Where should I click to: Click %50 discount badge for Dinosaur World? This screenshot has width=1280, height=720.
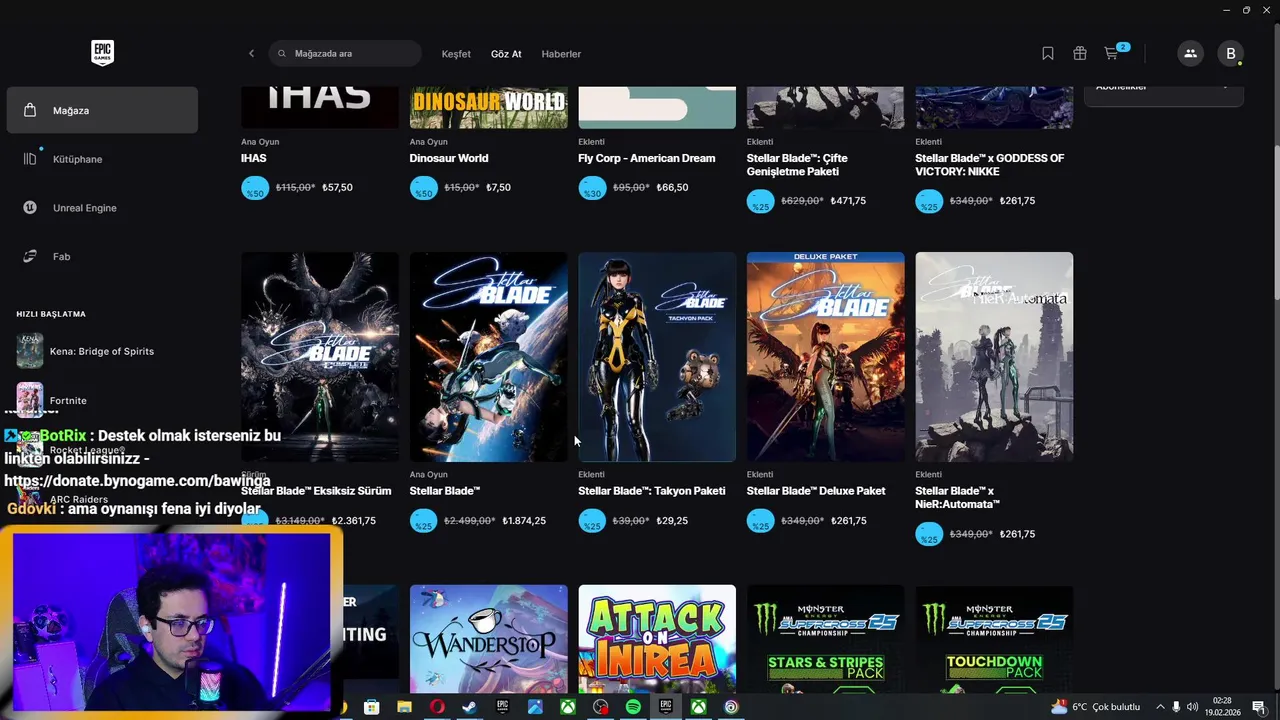point(423,188)
